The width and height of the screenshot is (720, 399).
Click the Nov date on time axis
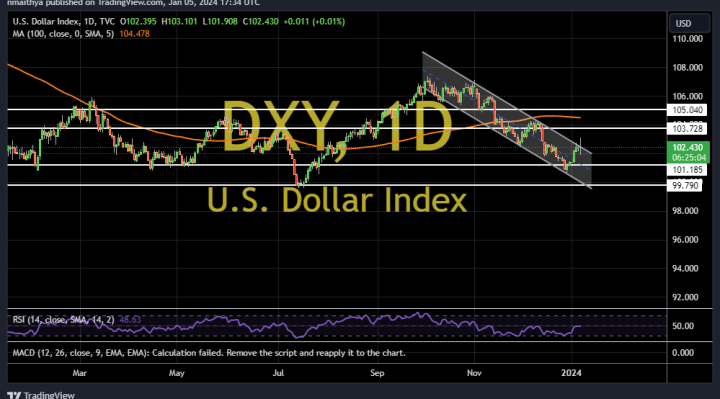pos(474,373)
